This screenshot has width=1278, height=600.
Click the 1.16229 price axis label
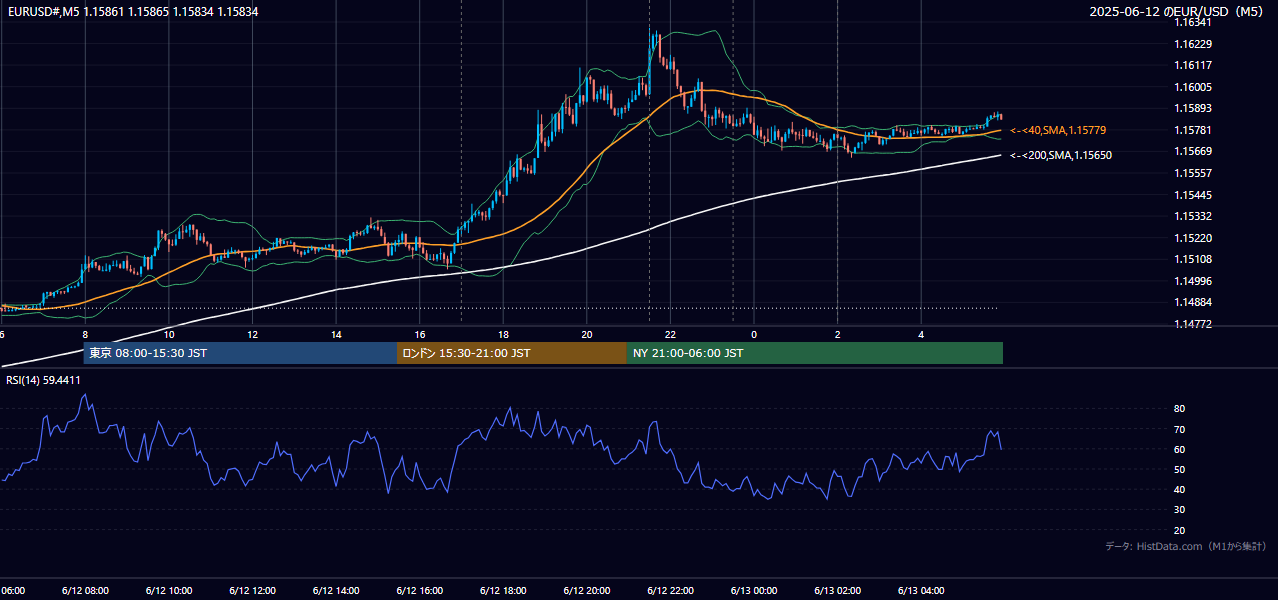tap(1194, 44)
